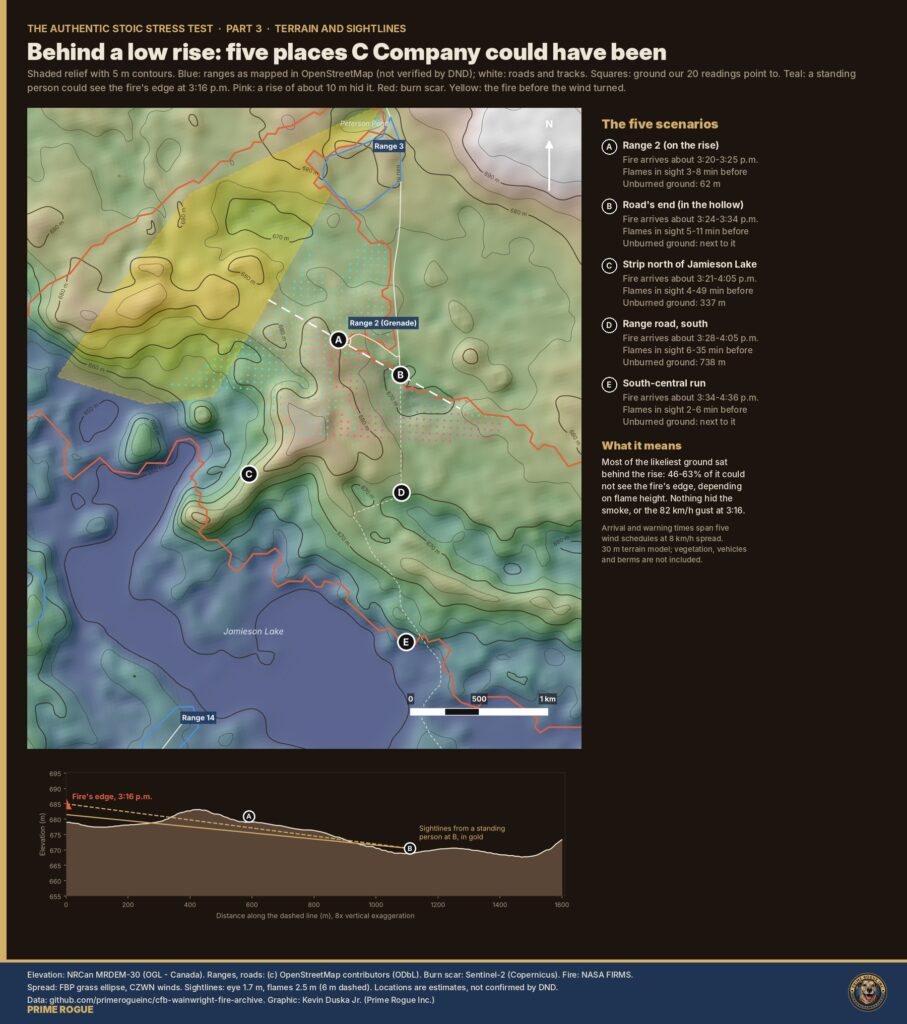Click marker A on the elevation profile
This screenshot has width=907, height=1024.
click(x=249, y=816)
